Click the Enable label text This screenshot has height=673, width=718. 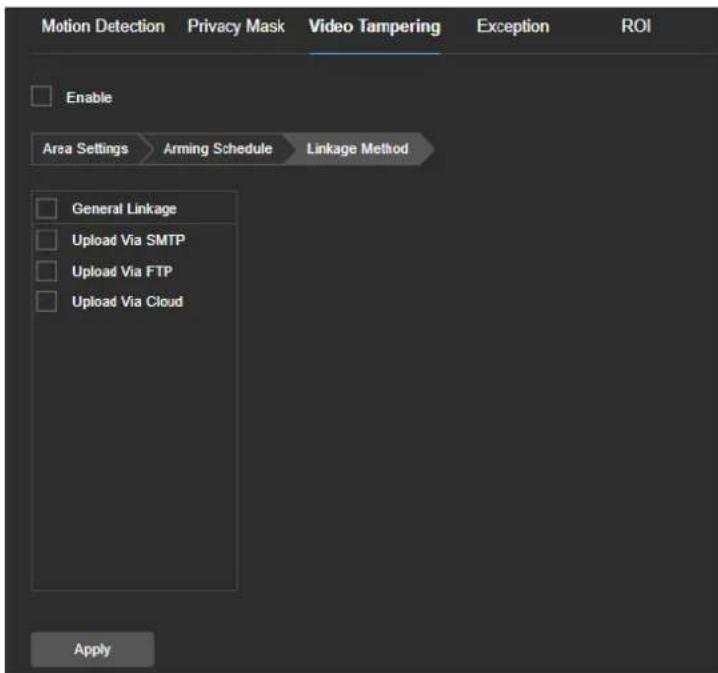click(89, 98)
